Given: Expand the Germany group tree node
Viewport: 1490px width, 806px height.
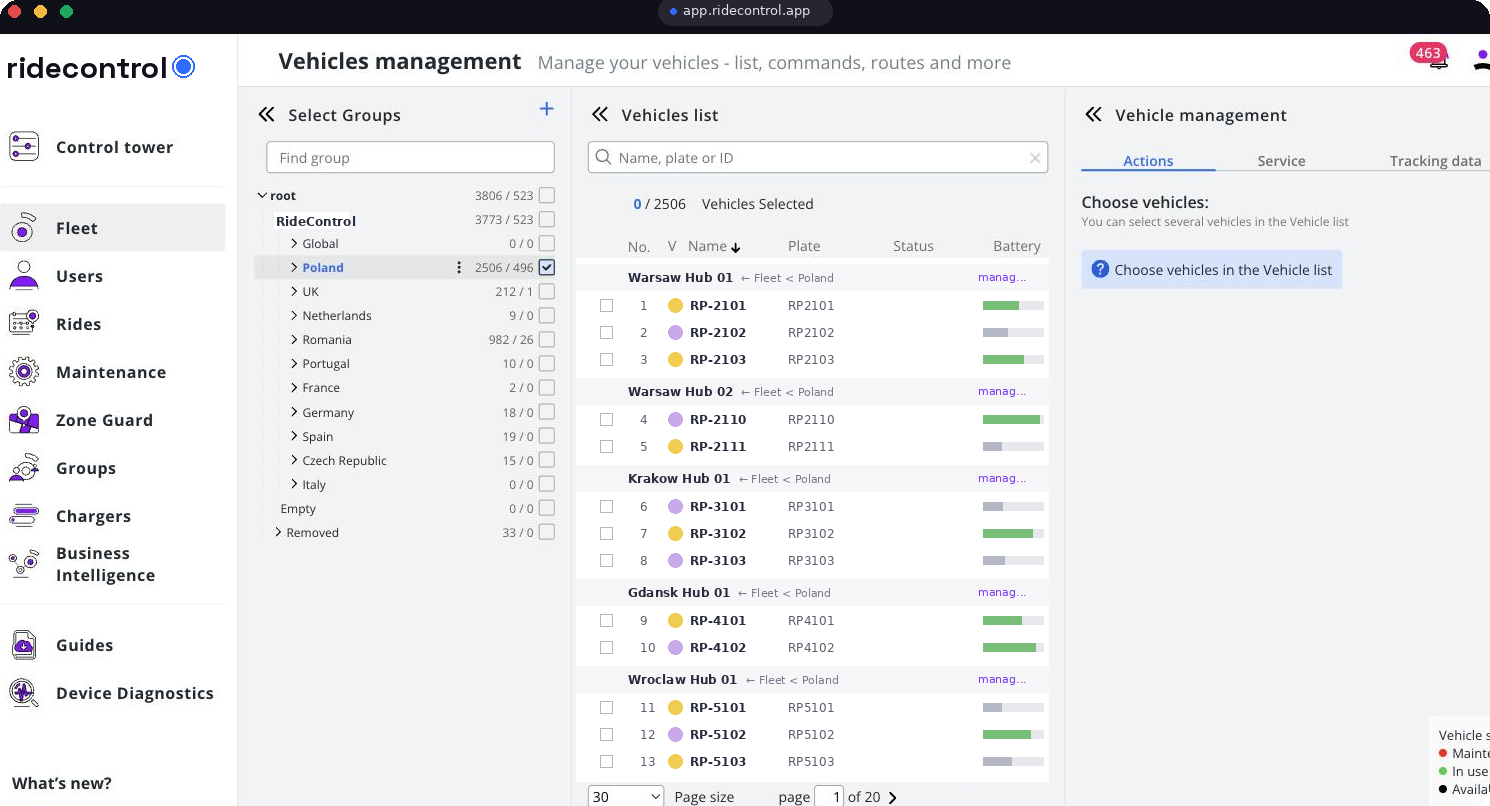Looking at the screenshot, I should [x=294, y=412].
